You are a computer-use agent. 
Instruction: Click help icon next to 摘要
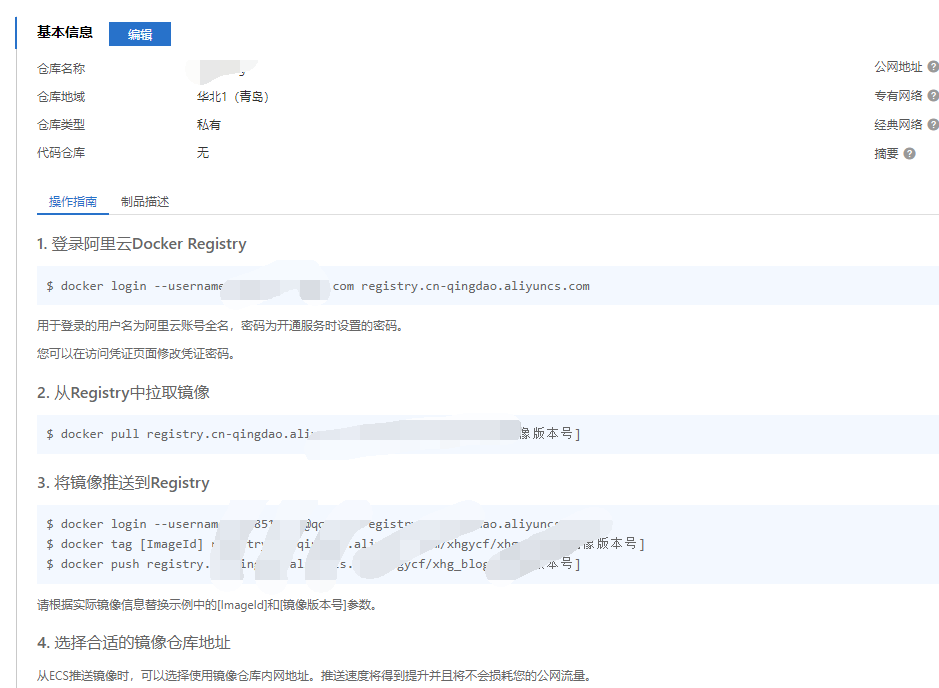909,154
